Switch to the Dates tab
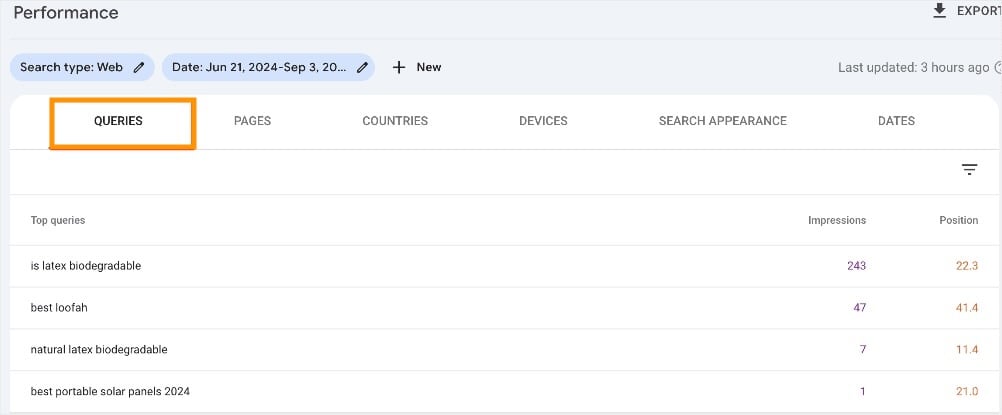 (x=896, y=121)
